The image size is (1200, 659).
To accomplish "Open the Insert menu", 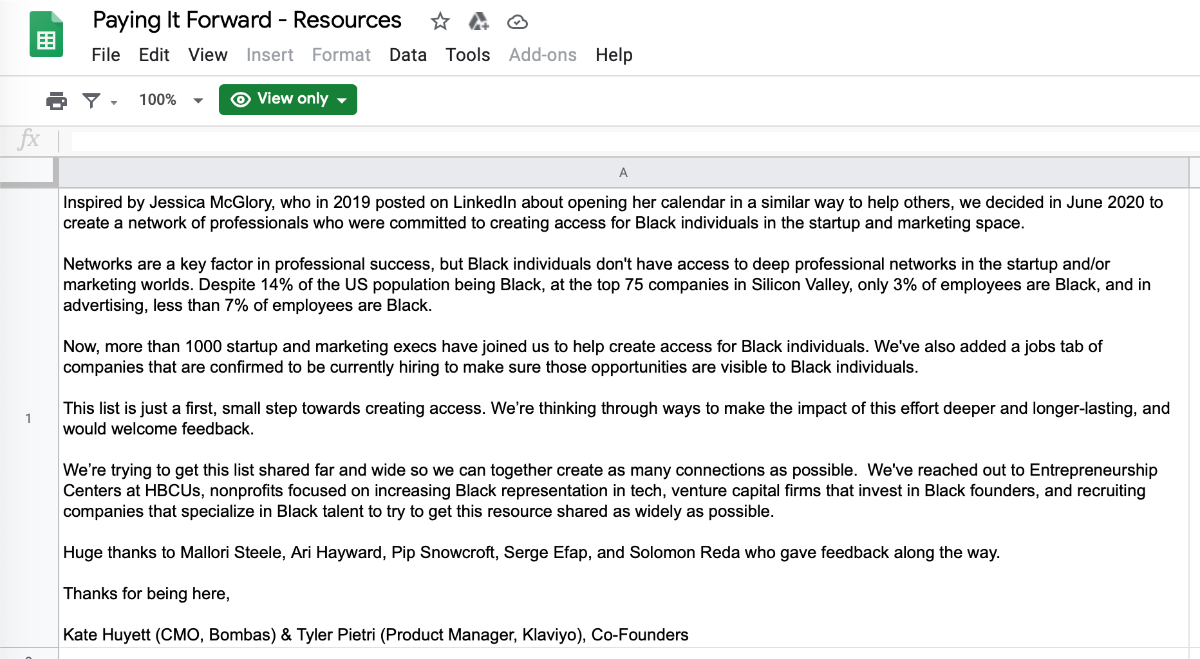I will 270,55.
